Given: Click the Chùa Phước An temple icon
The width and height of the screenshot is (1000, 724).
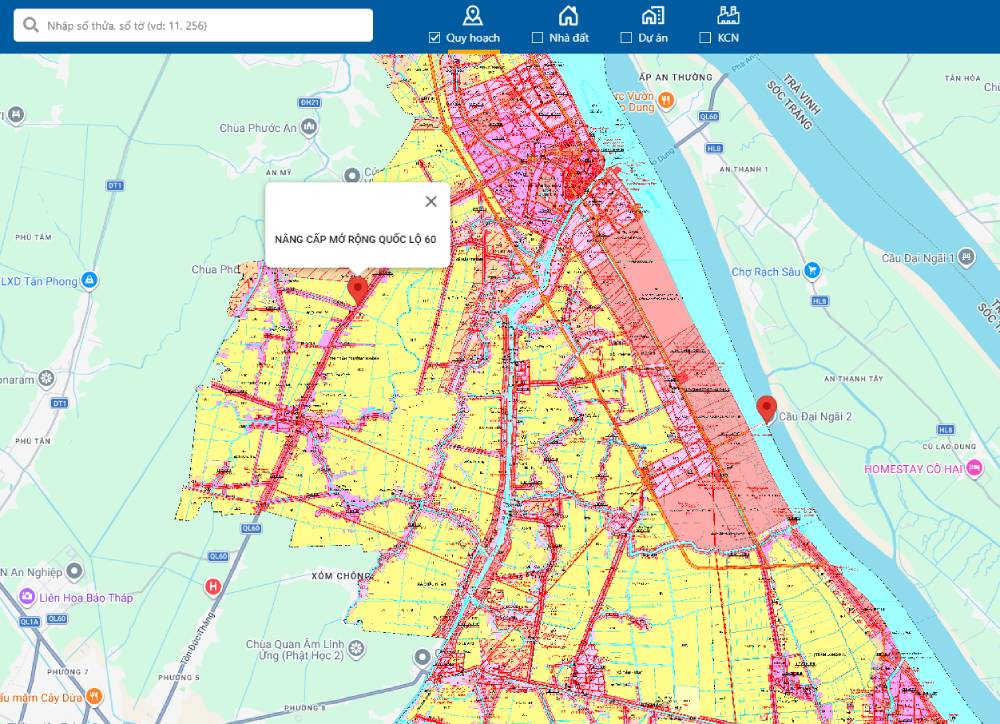Looking at the screenshot, I should click(310, 127).
